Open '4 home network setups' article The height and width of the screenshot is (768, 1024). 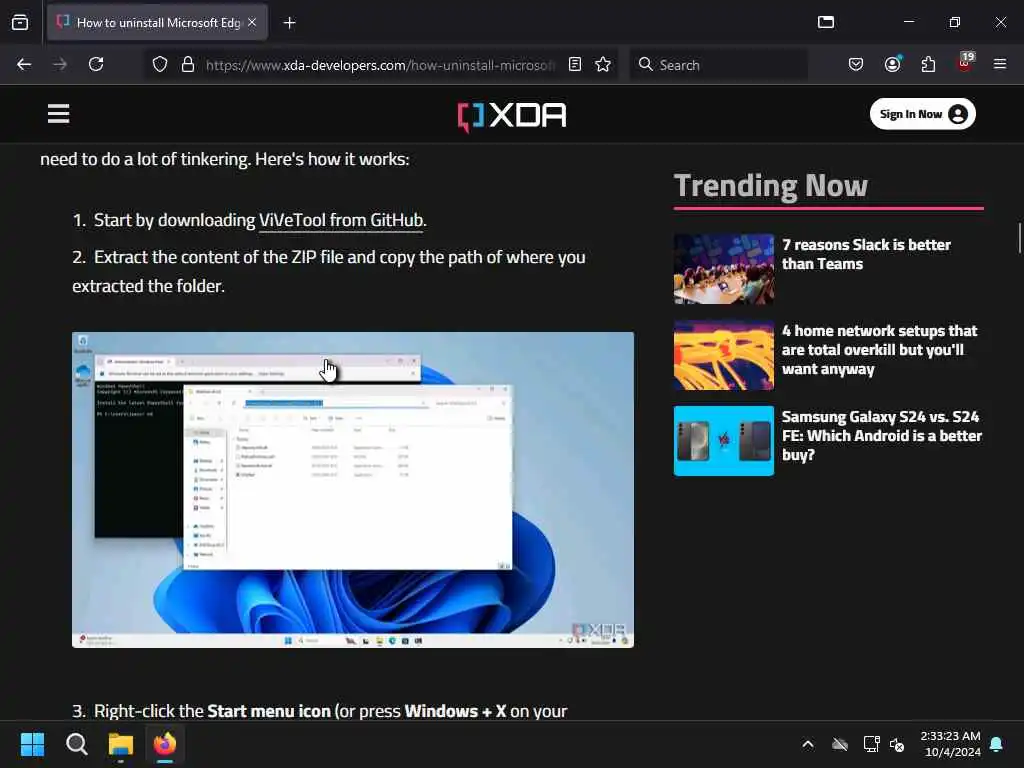tap(879, 350)
